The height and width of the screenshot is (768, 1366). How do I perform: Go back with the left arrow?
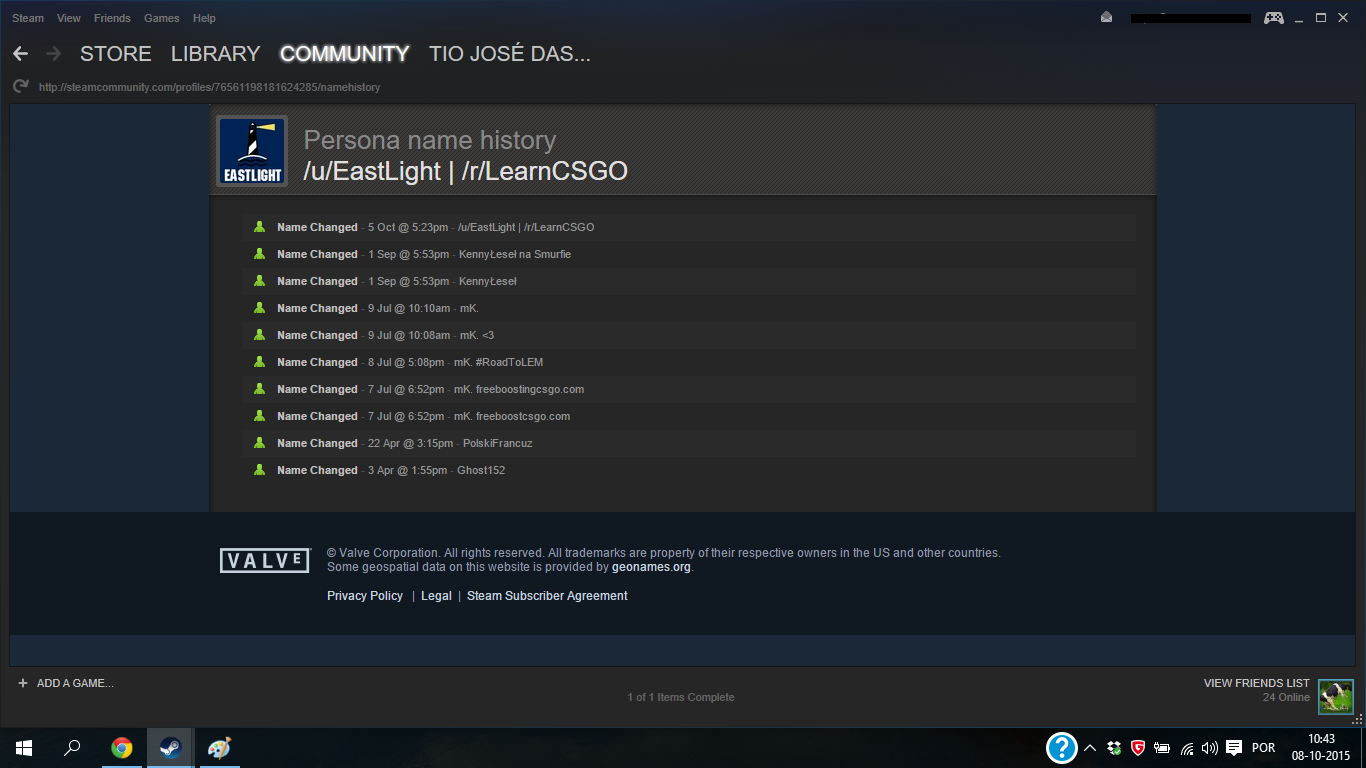click(20, 54)
